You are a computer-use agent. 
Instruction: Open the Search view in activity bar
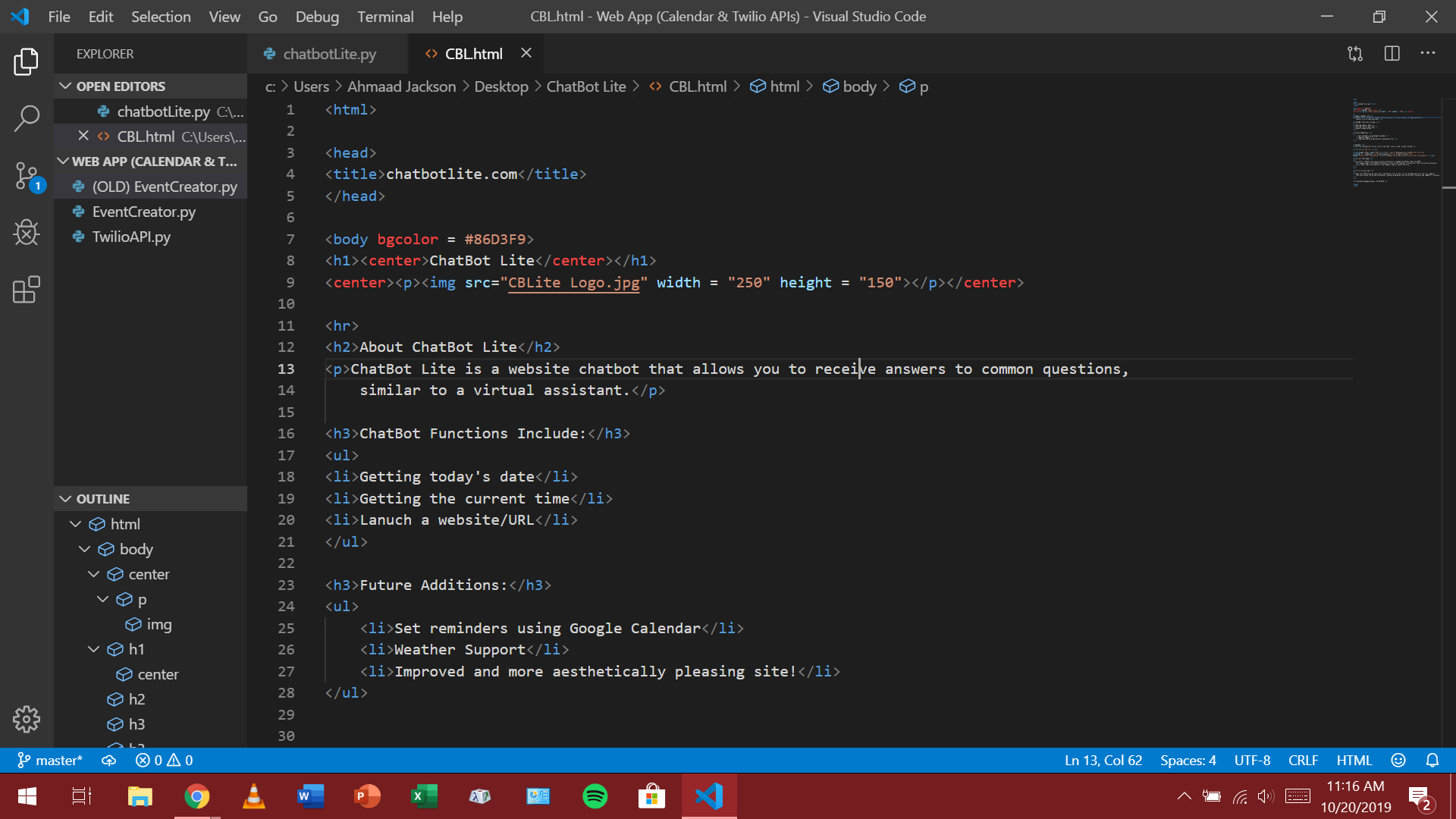tap(27, 118)
